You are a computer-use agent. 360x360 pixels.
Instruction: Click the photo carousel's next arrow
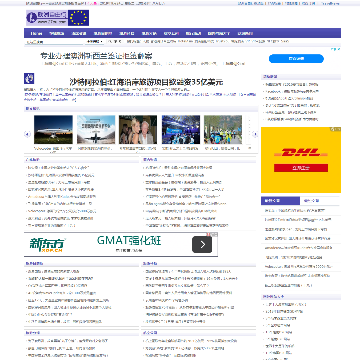(x=255, y=134)
